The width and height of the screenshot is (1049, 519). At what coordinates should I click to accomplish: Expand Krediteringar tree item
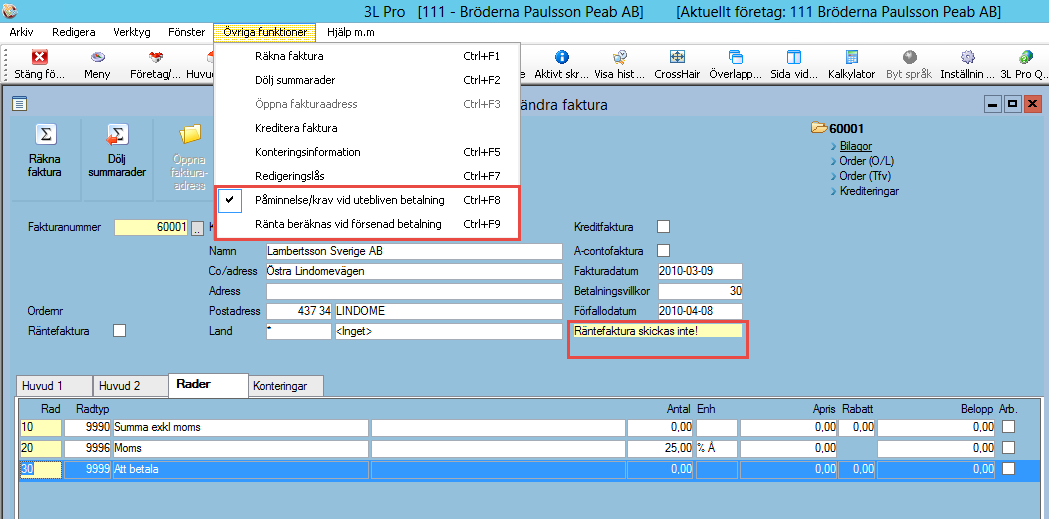click(869, 191)
